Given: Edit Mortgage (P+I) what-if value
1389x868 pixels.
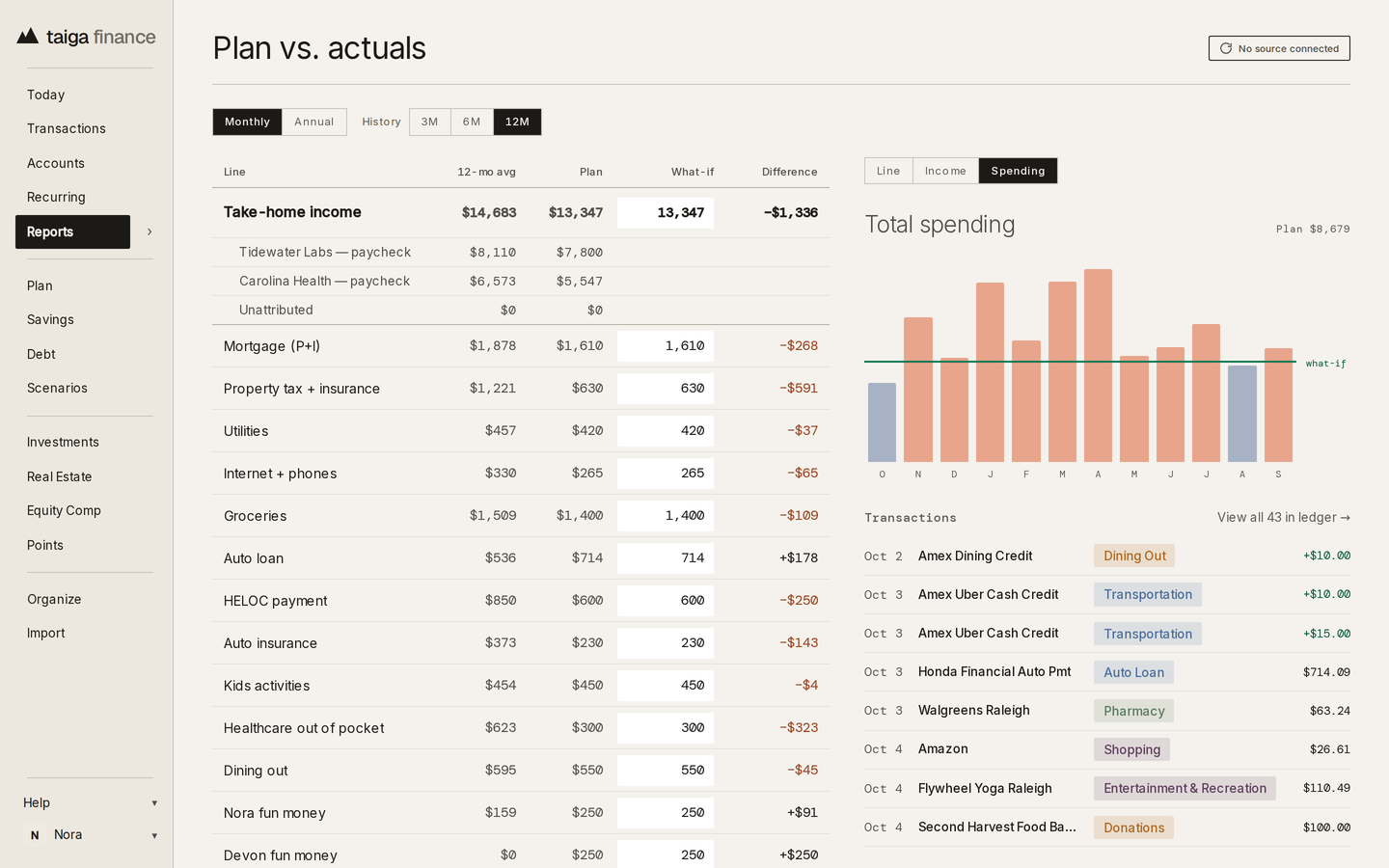Looking at the screenshot, I should pos(666,345).
